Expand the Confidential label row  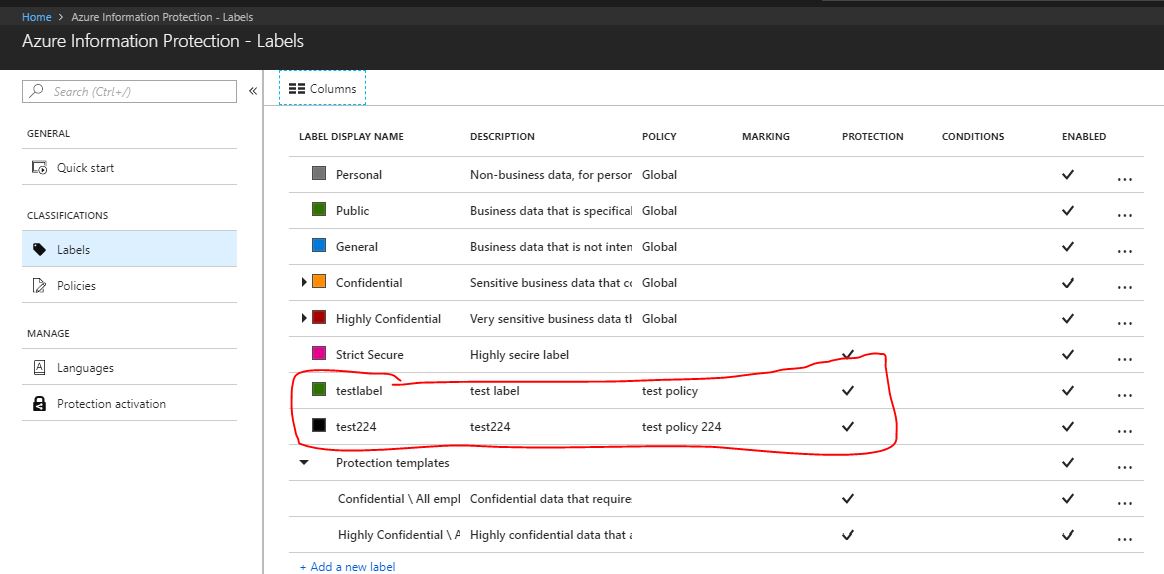point(304,282)
